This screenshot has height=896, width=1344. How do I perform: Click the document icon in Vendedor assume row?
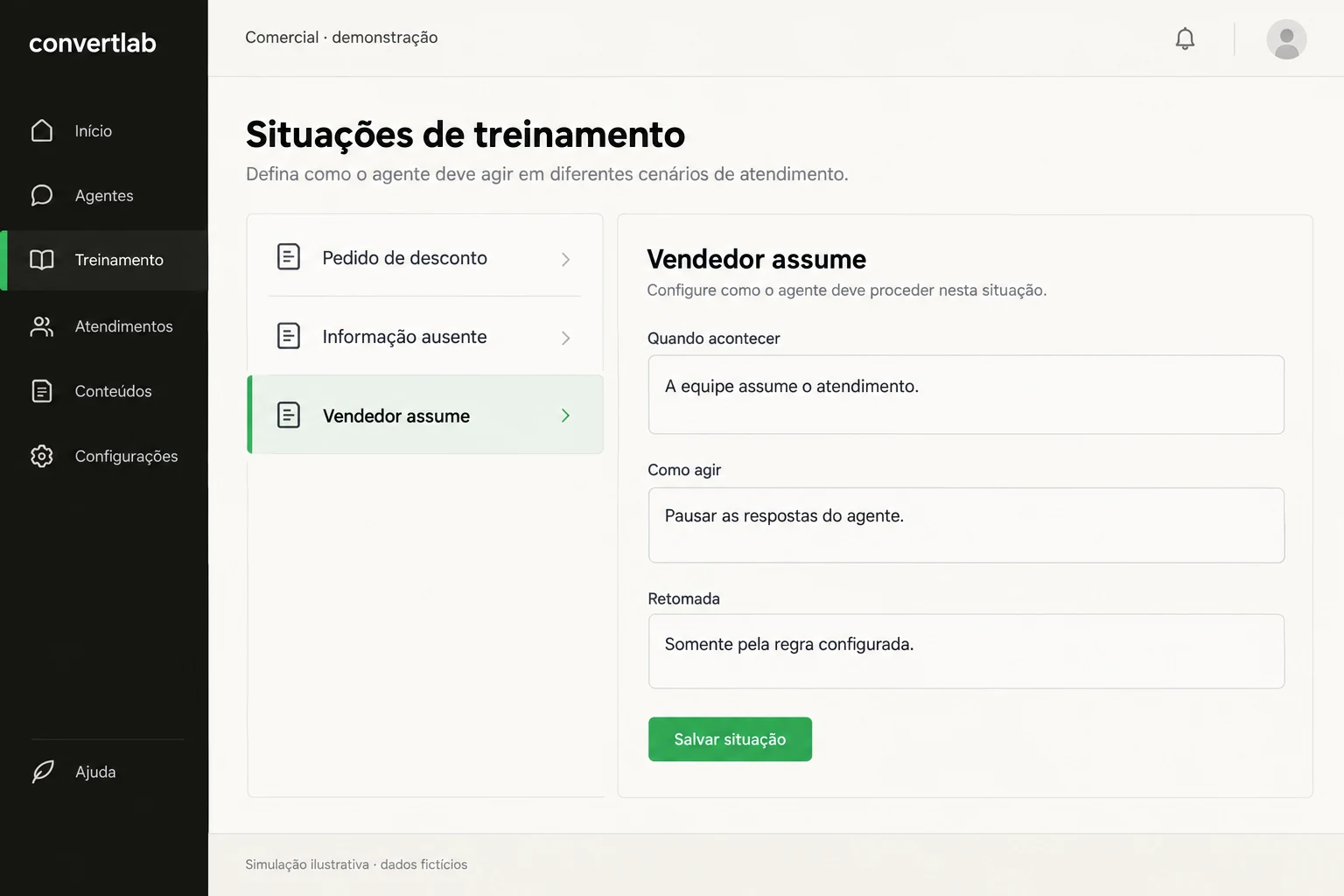click(289, 415)
